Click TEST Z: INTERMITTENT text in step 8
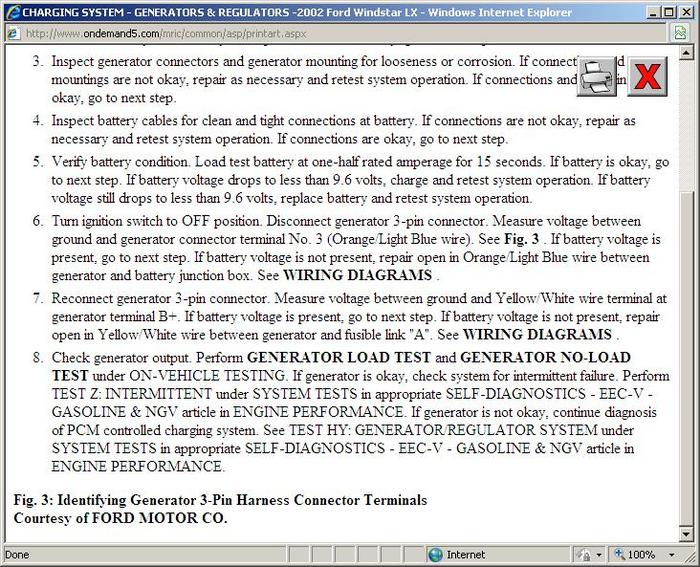This screenshot has width=700, height=567. (x=131, y=394)
